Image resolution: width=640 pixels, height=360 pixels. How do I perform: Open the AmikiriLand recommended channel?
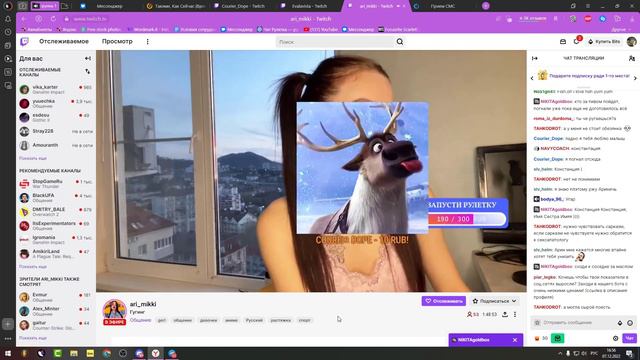[x=56, y=253]
